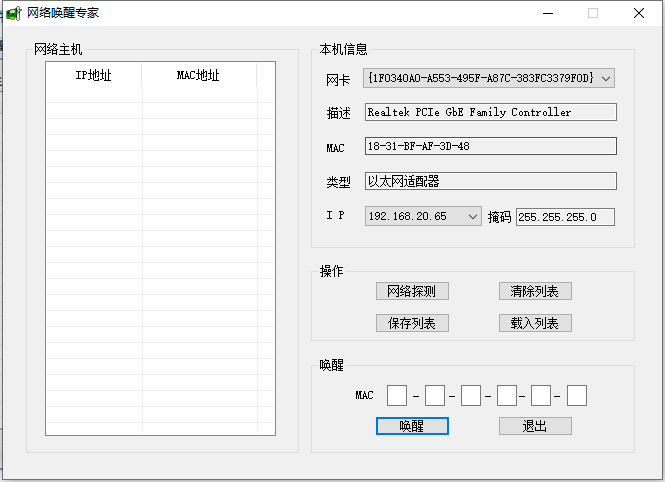Select the MAC地址 column header
665x482 pixels.
(198, 76)
